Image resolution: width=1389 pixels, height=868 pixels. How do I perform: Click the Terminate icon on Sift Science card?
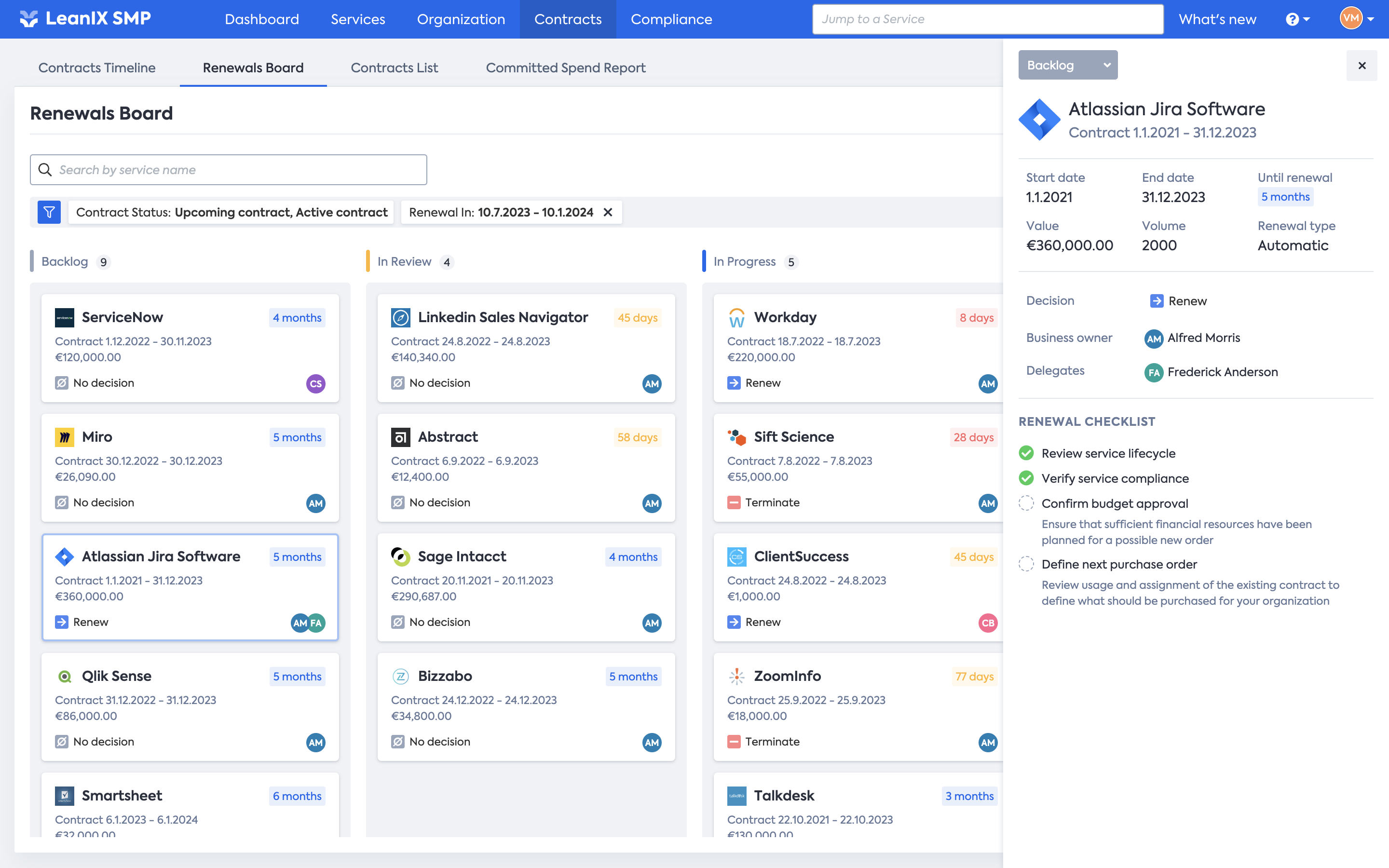pyautogui.click(x=734, y=502)
